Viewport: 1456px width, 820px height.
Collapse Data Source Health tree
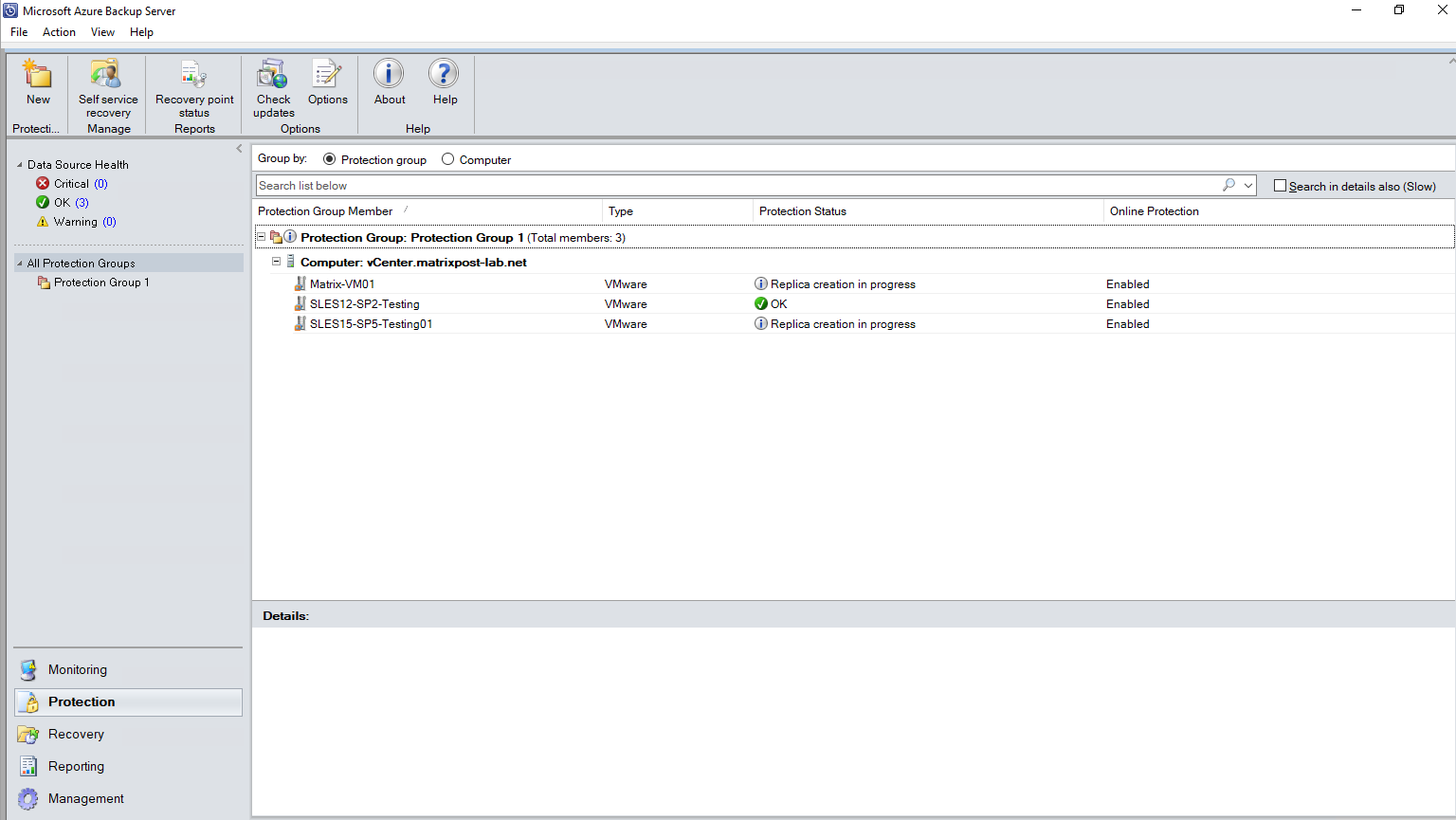coord(19,165)
